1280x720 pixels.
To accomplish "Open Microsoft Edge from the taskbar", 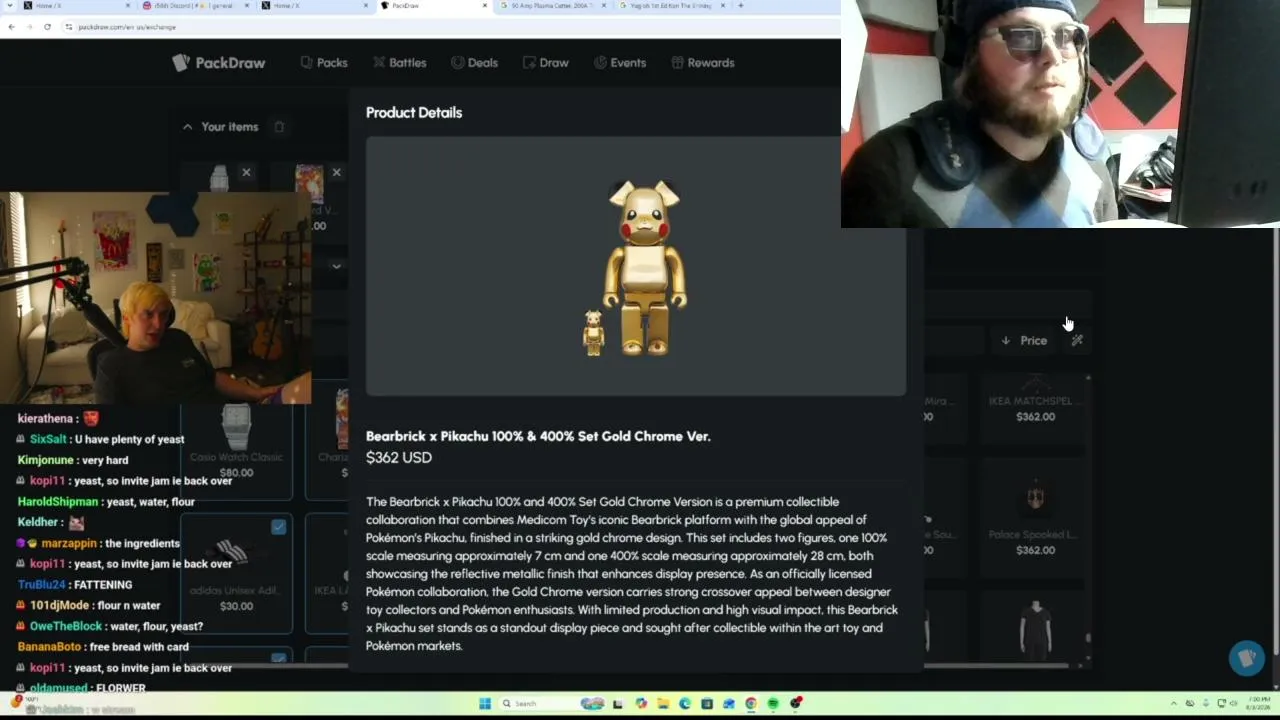I will [685, 704].
